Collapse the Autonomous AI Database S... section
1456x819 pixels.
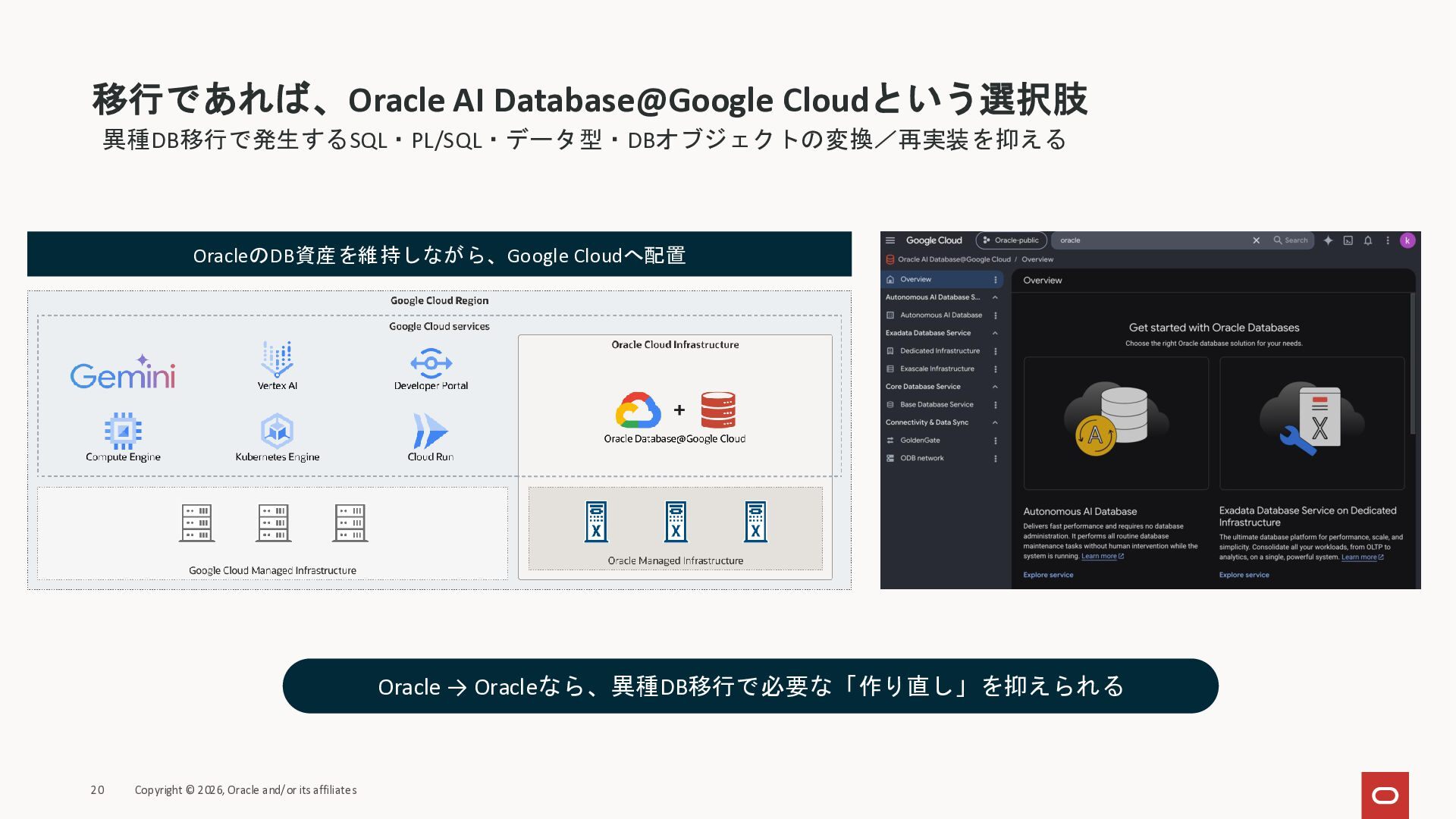(995, 297)
